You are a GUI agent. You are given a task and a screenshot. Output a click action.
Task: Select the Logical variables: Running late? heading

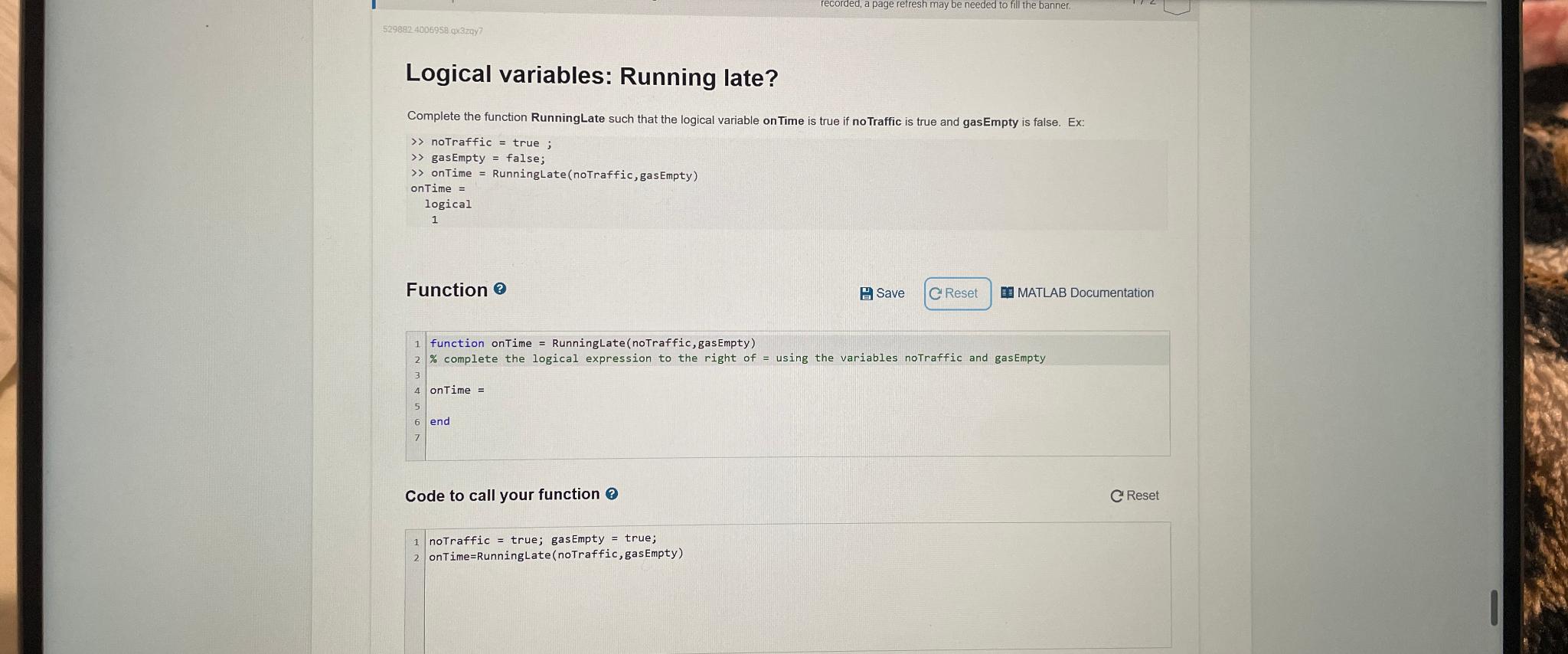point(591,76)
